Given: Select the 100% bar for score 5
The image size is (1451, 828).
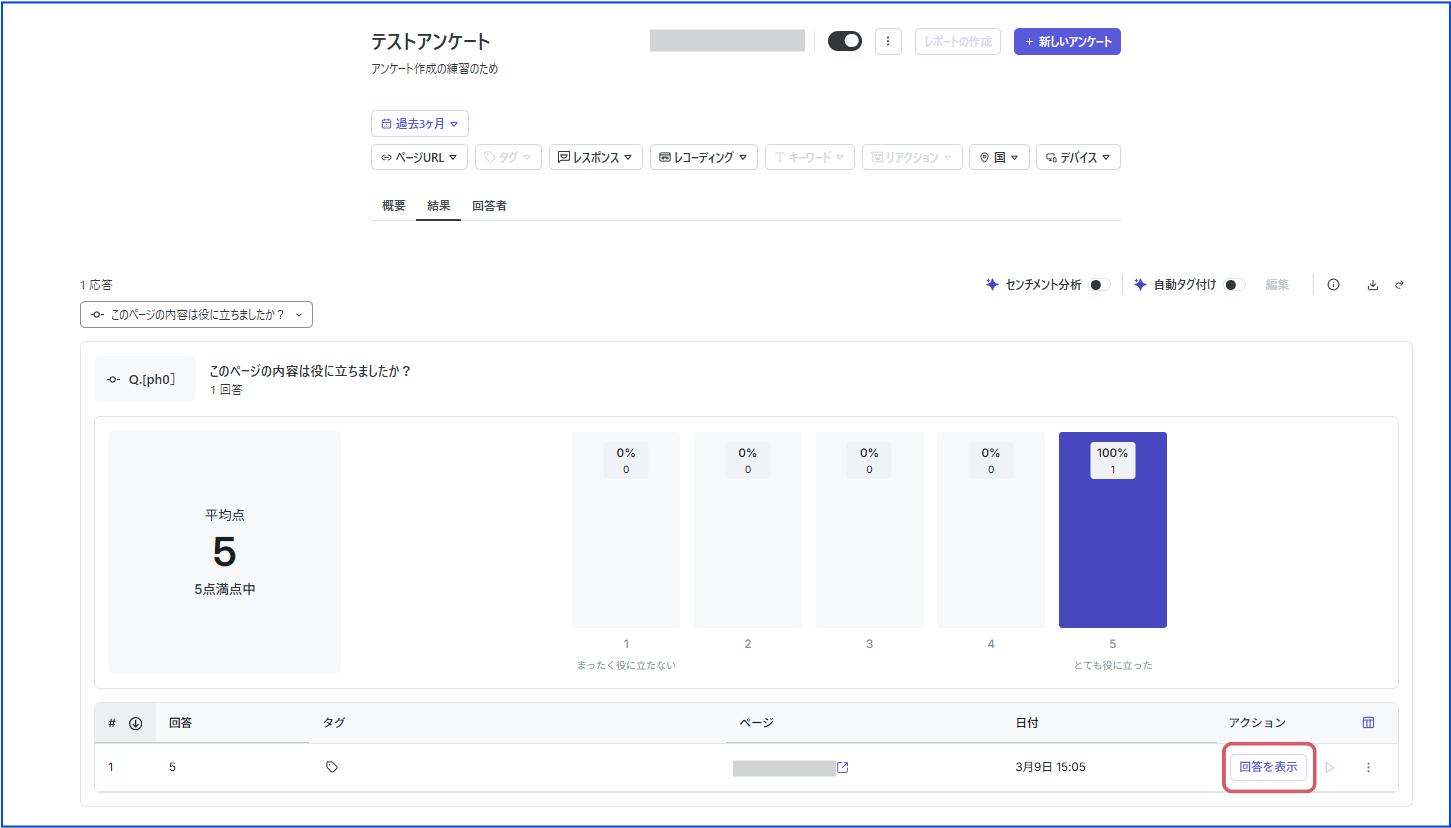Looking at the screenshot, I should click(x=1112, y=530).
